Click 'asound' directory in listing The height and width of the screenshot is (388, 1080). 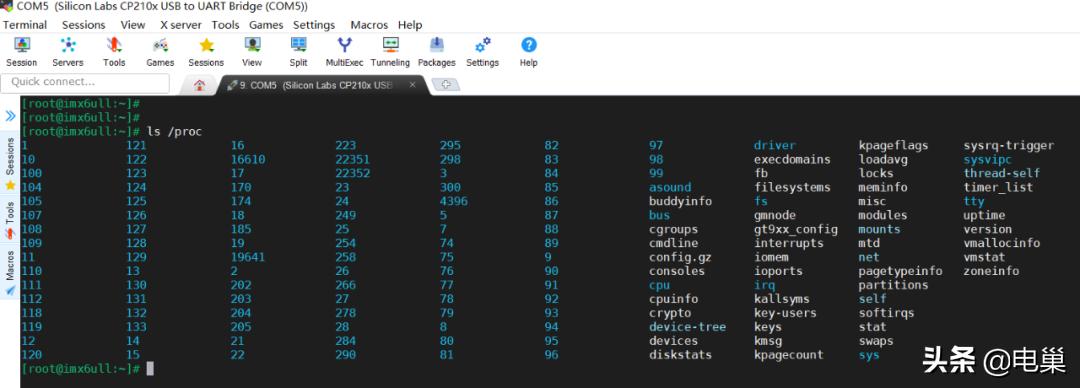(670, 187)
